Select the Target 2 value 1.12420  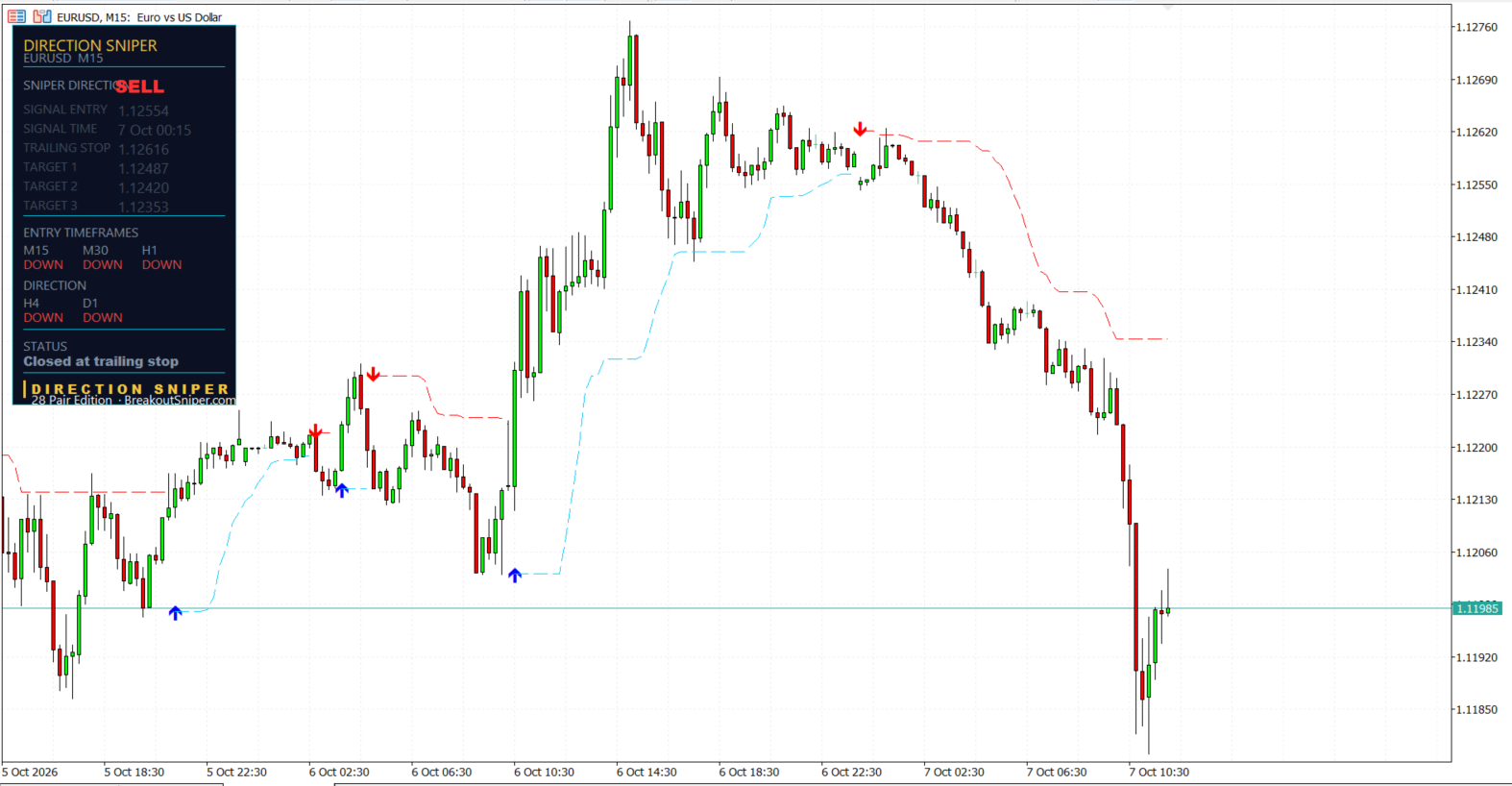[x=143, y=188]
